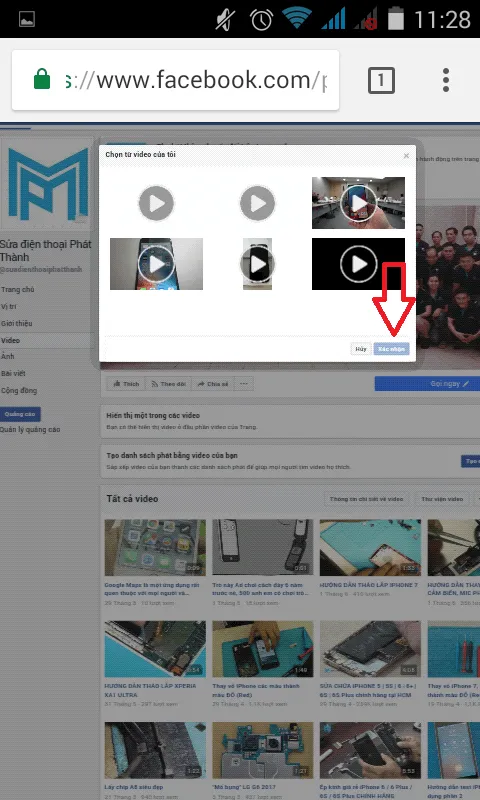The width and height of the screenshot is (480, 800).
Task: Open the 'Trò này Ad chơi' video thumbnail
Action: 263,547
